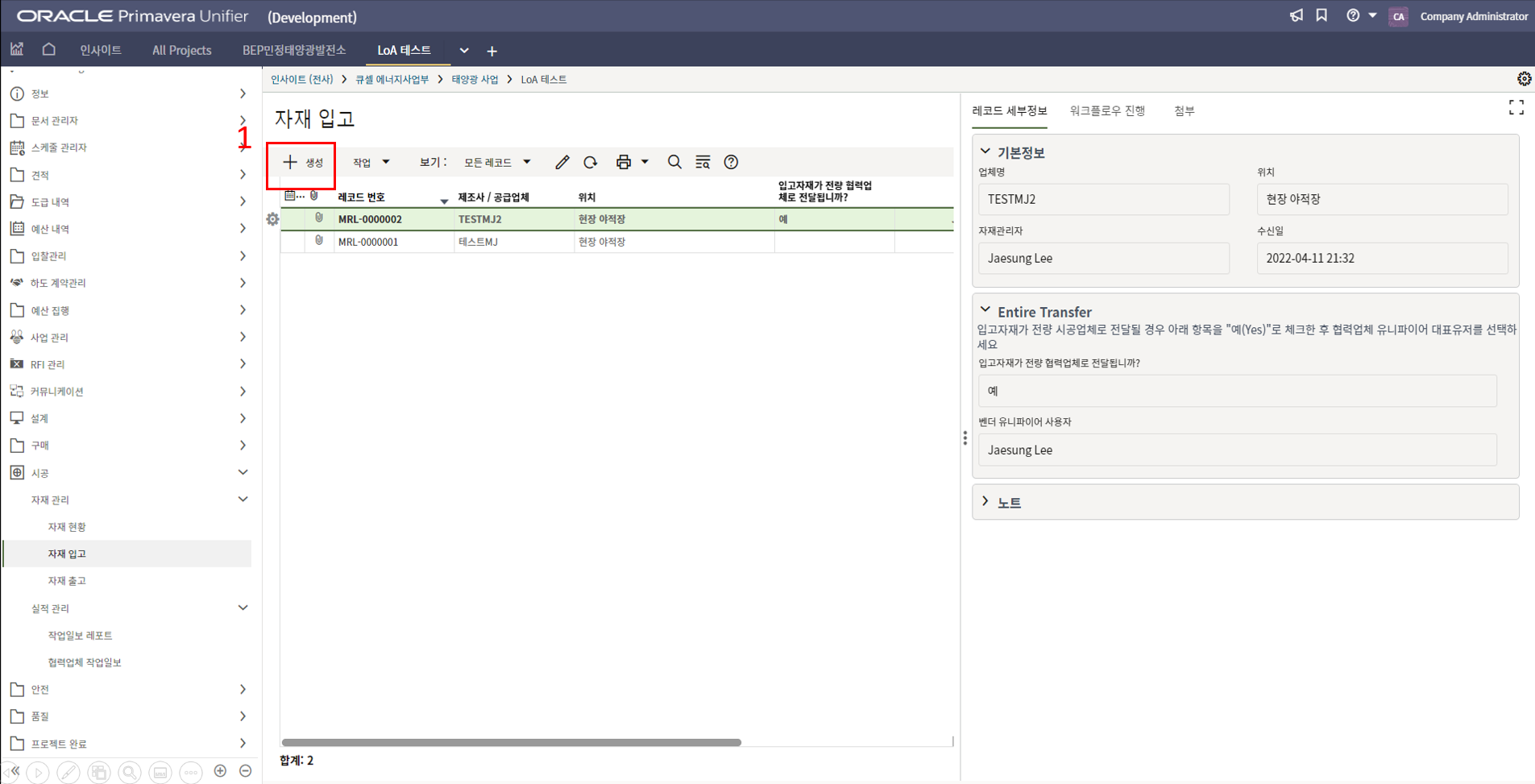Click the print icon
Image resolution: width=1535 pixels, height=784 pixels.
pos(623,163)
